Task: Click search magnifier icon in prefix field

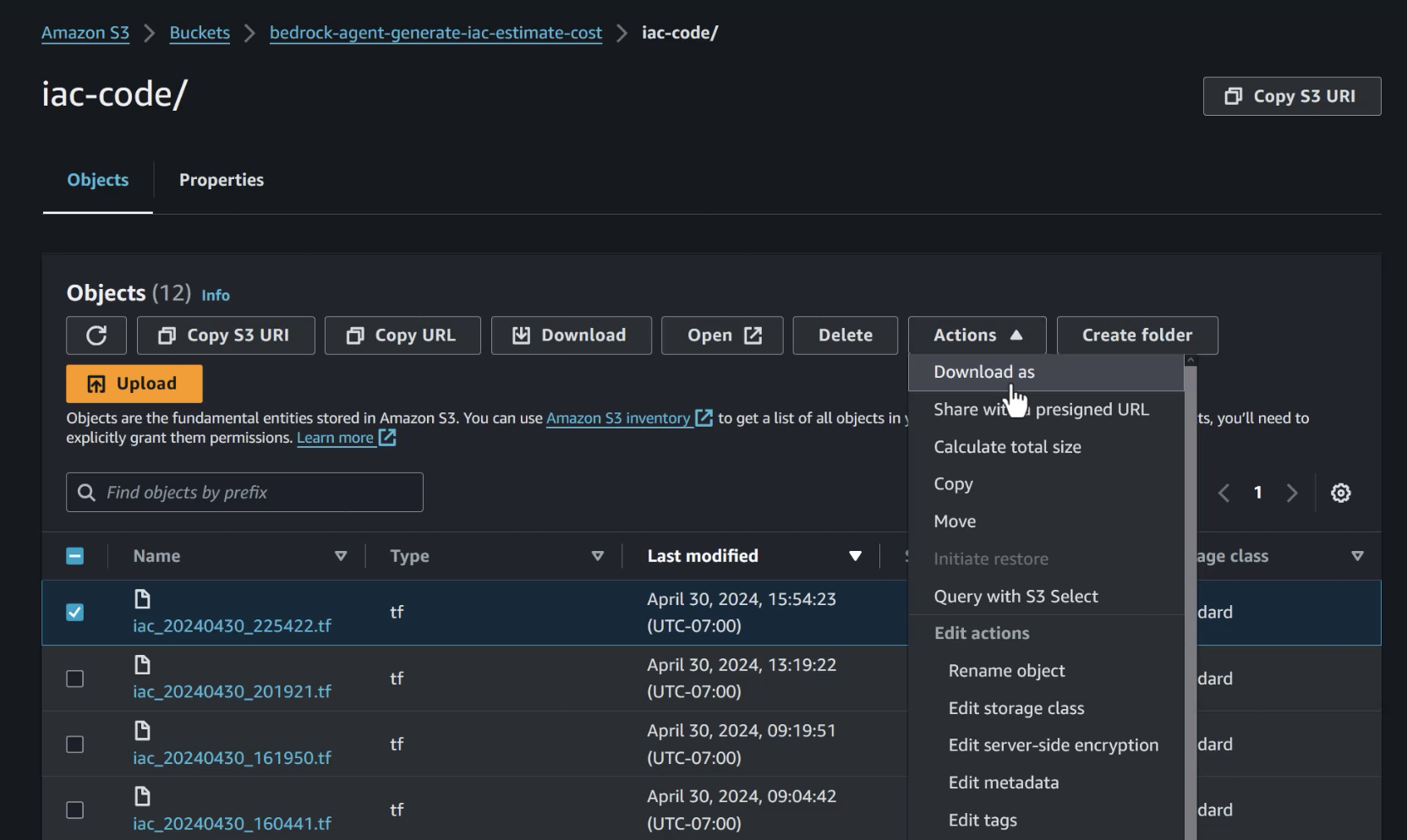Action: point(86,493)
